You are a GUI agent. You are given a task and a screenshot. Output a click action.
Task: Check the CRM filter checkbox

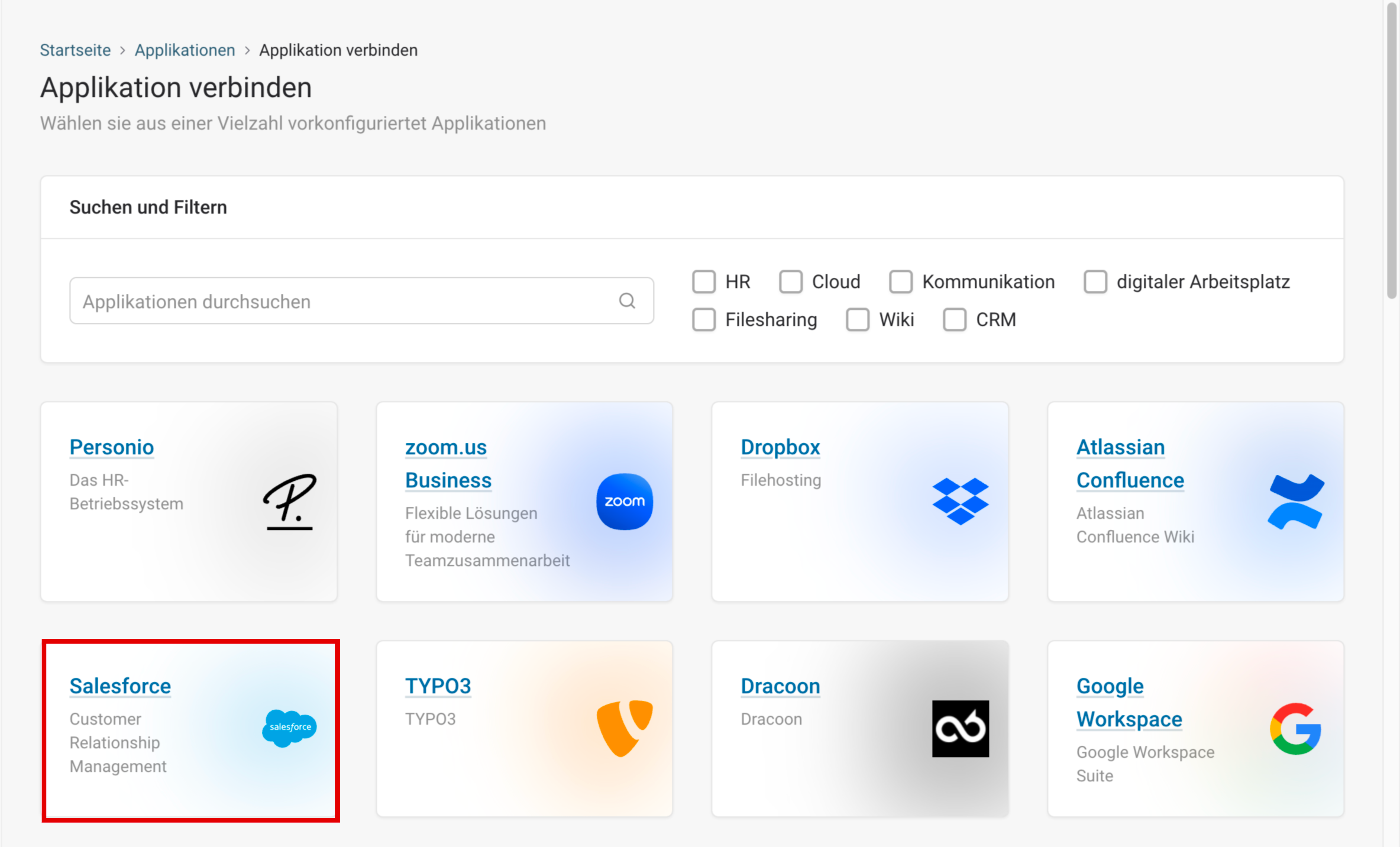coord(955,319)
